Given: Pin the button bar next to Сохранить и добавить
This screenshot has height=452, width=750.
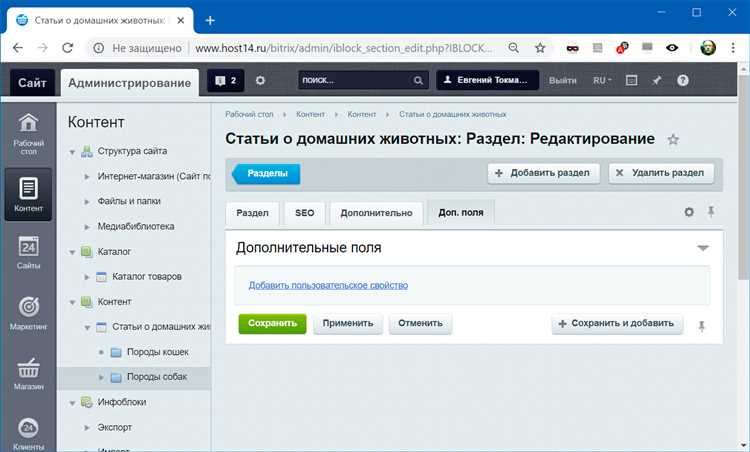Looking at the screenshot, I should (702, 326).
